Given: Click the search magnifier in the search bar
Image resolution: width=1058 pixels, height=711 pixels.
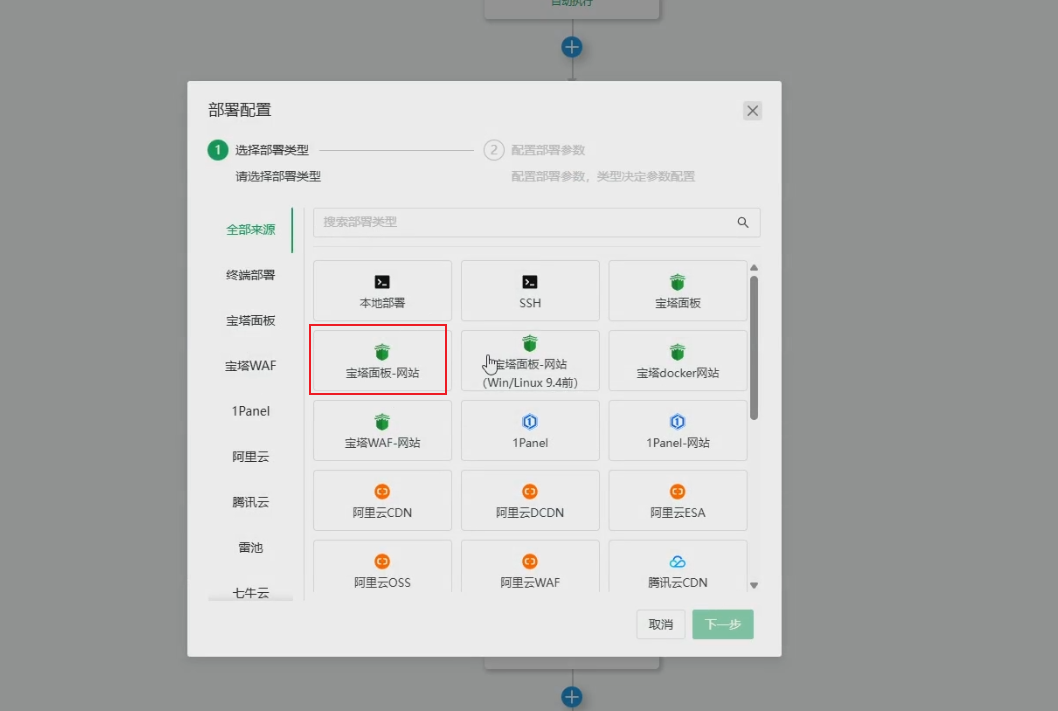Looking at the screenshot, I should tap(742, 222).
